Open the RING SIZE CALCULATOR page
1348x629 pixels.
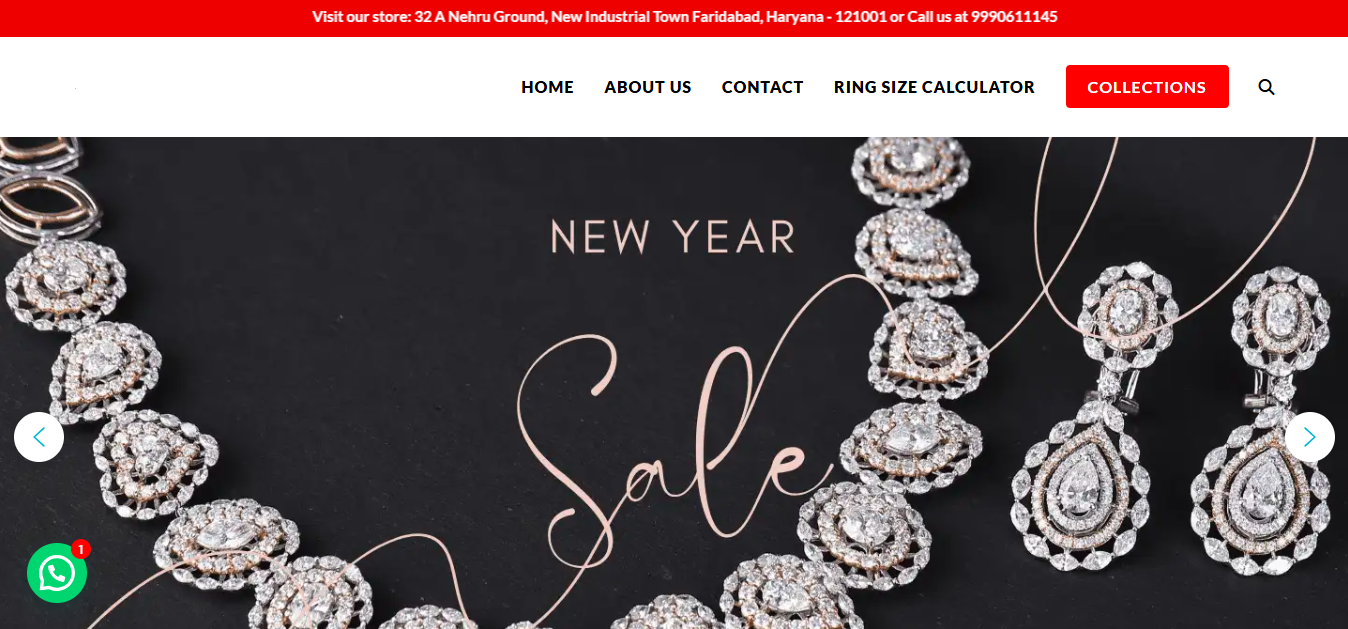(934, 87)
